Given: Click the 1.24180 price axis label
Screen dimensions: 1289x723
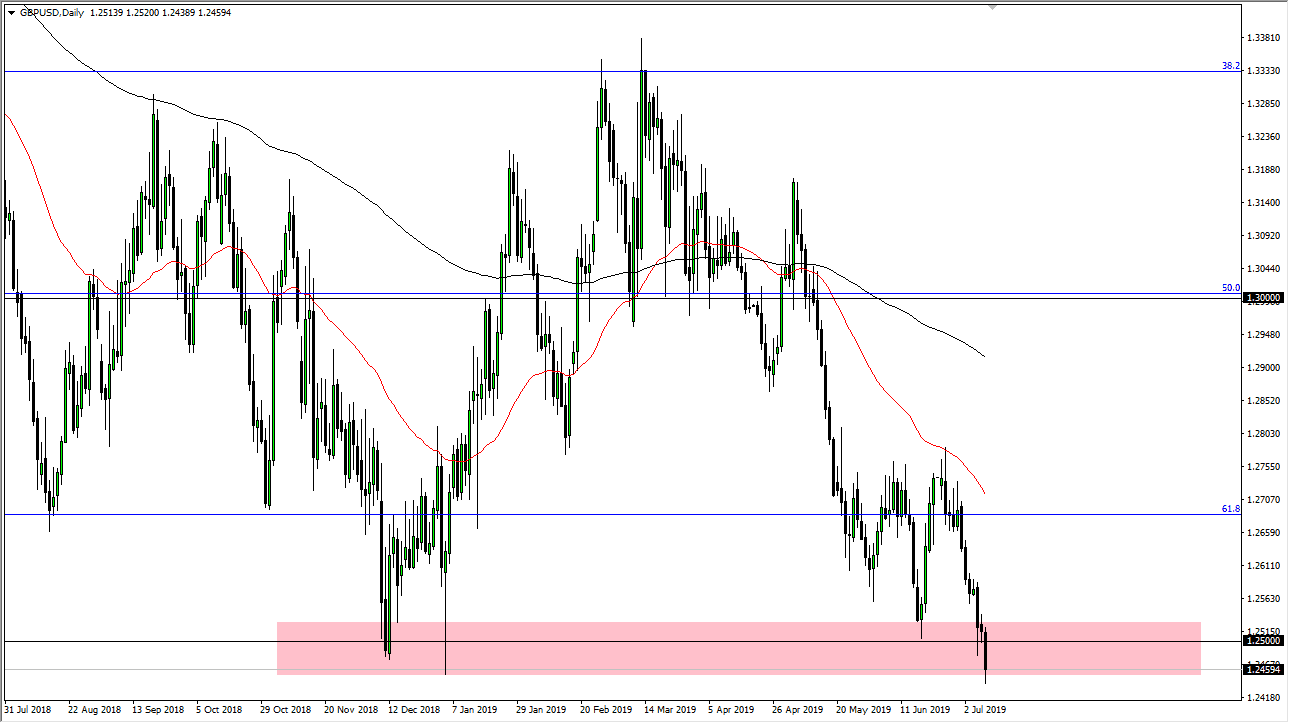Looking at the screenshot, I should [x=1263, y=697].
